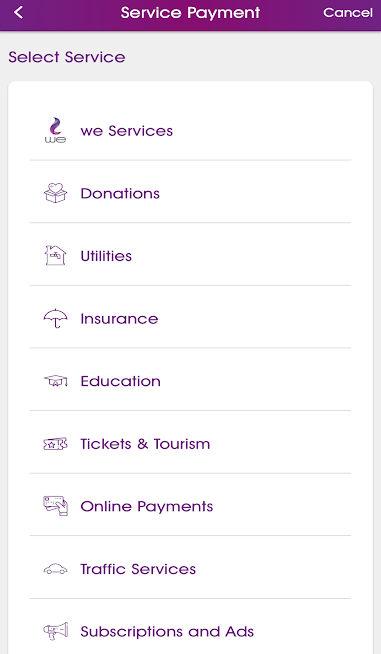
Task: Tap the ticket star icon
Action: [56, 444]
